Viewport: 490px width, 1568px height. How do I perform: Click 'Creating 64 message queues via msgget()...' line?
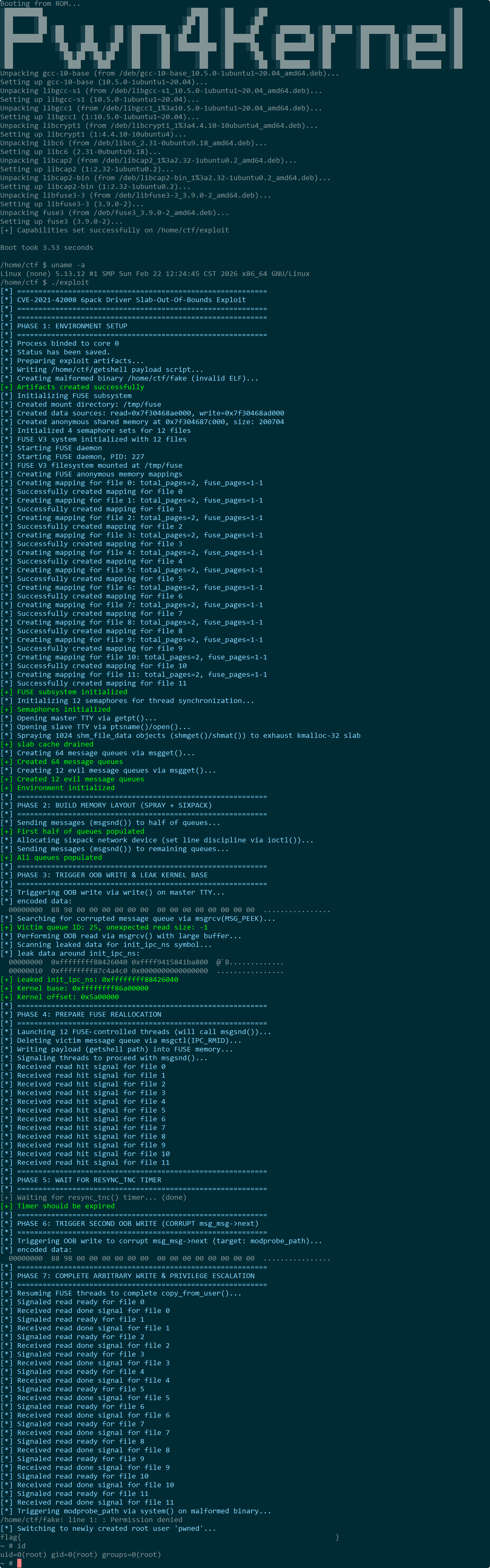(97, 753)
